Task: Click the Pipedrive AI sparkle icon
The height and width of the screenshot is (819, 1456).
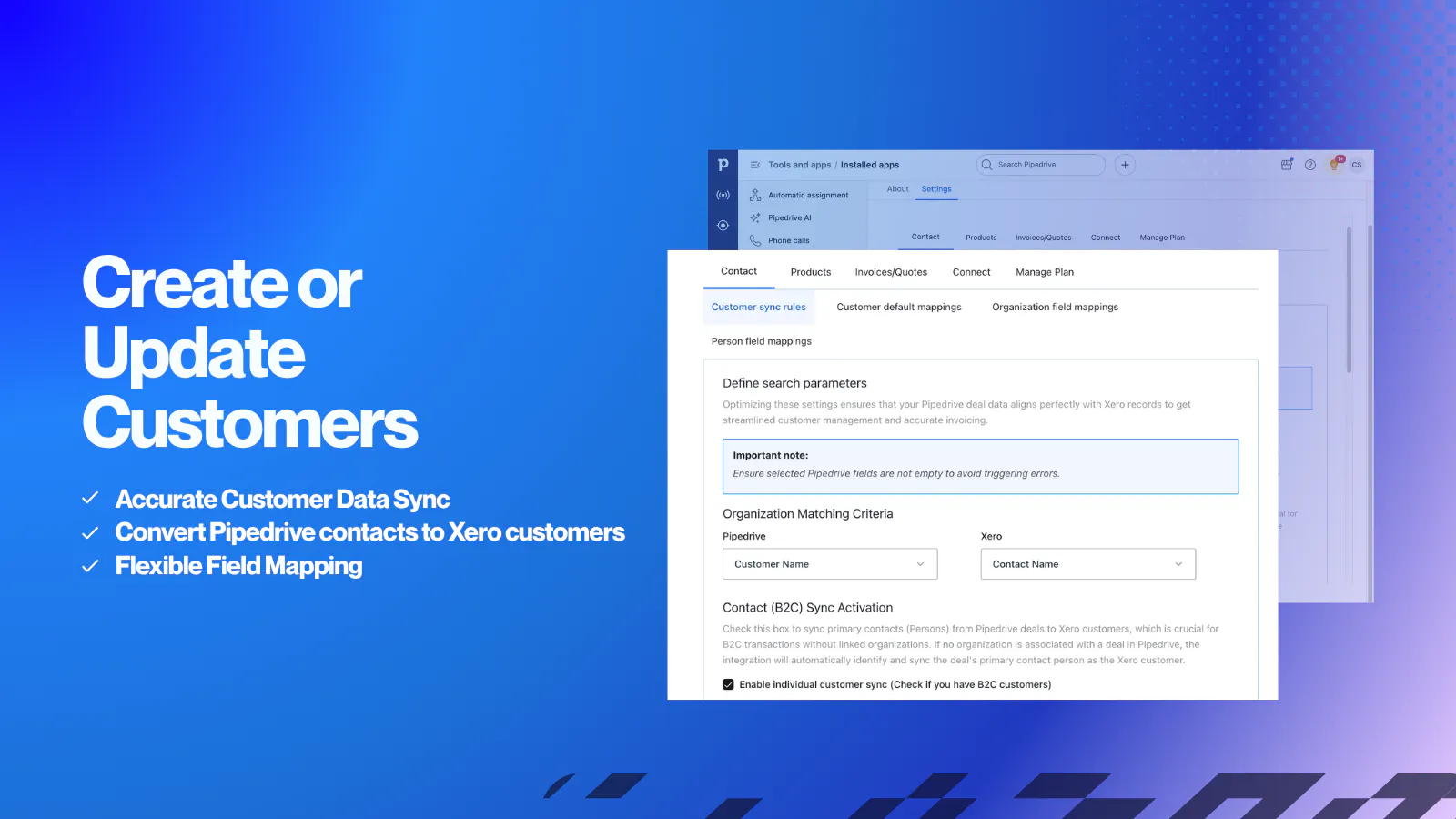Action: point(755,217)
